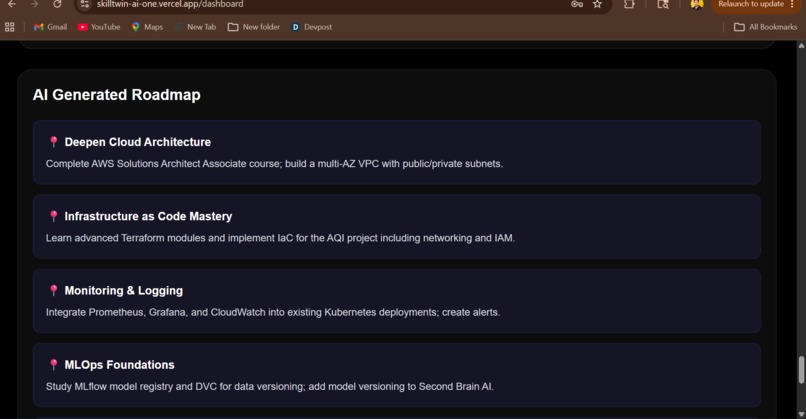Viewport: 806px width, 419px height.
Task: Click the address bar URL skilltwin-ai-one.vercel.app/dashboard
Action: tap(170, 4)
